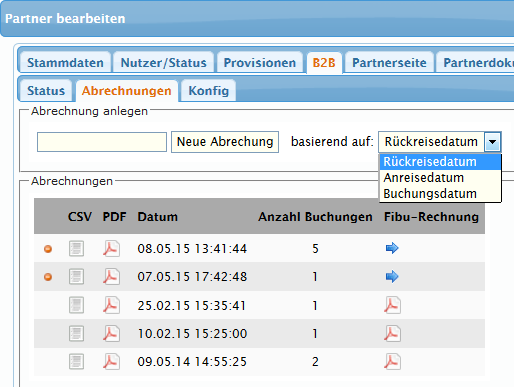Open Fibu-Rechnung PDF for 09.05.14 row
The width and height of the screenshot is (514, 387).
click(x=392, y=362)
